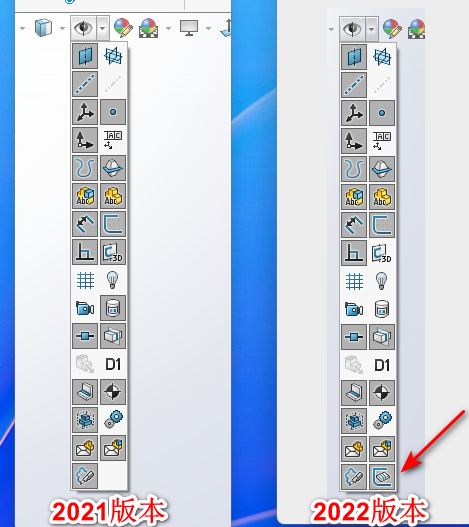Screen dimensions: 469x527
Task: Click Hide/Show Items eye in left toolbar
Action: click(83, 28)
